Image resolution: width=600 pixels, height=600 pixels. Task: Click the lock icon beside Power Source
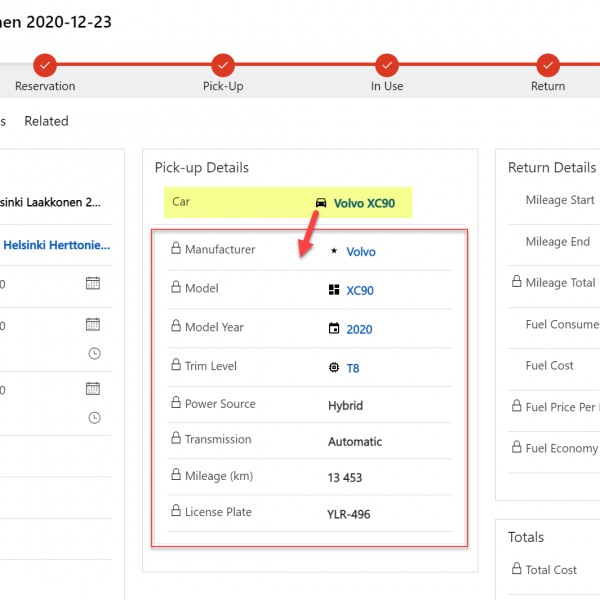click(x=176, y=402)
